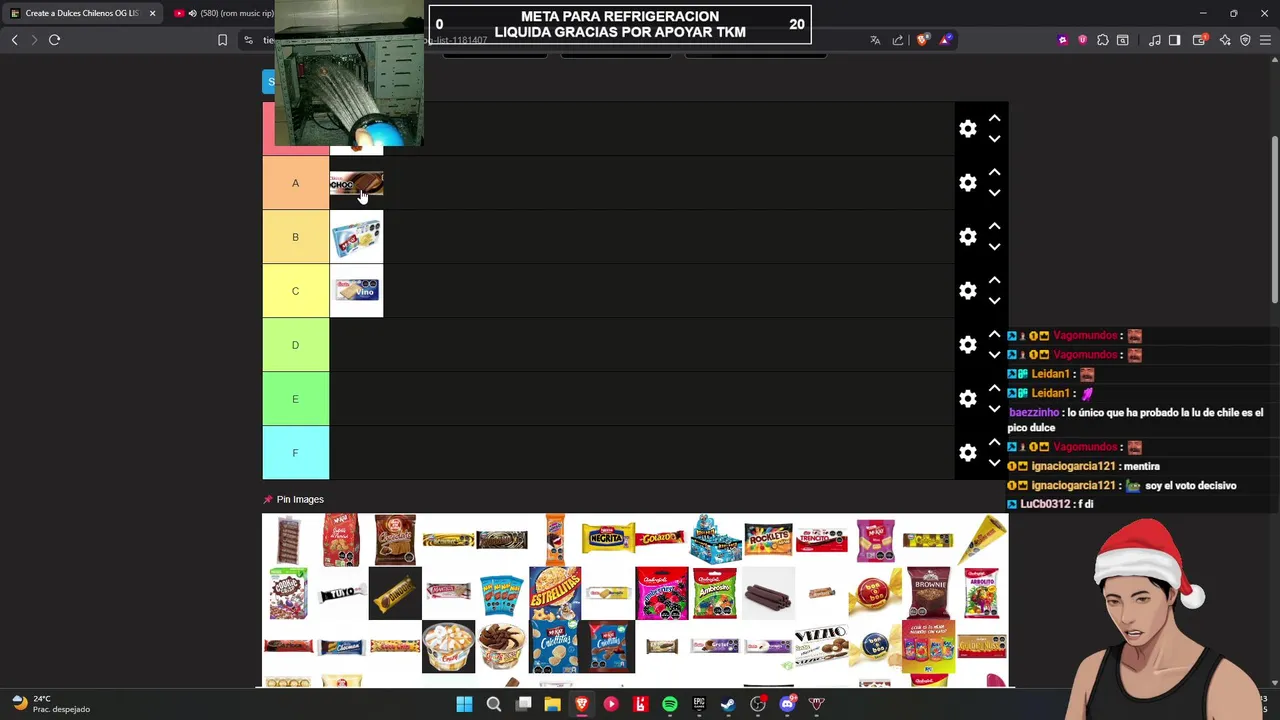Pick the Cookie Crisp cereal box image

point(288,593)
